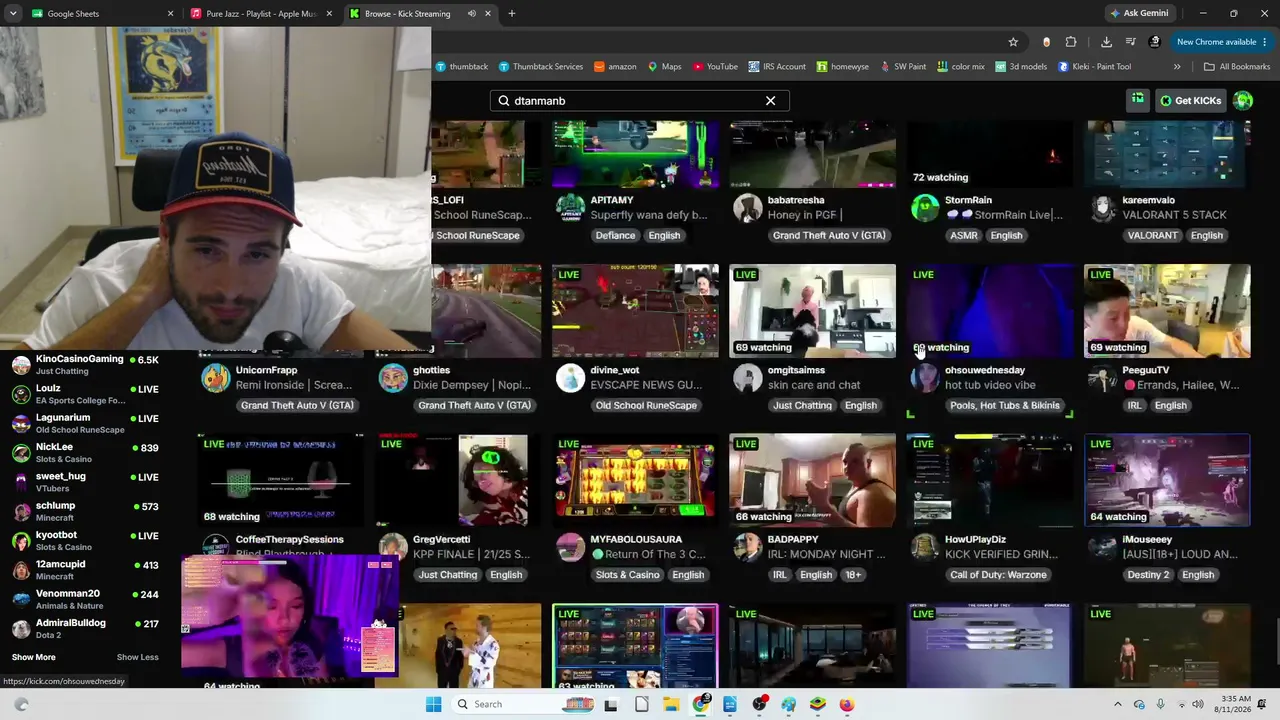Select the ASMR category tag under StormRain
Image resolution: width=1280 pixels, height=720 pixels.
[x=964, y=236]
